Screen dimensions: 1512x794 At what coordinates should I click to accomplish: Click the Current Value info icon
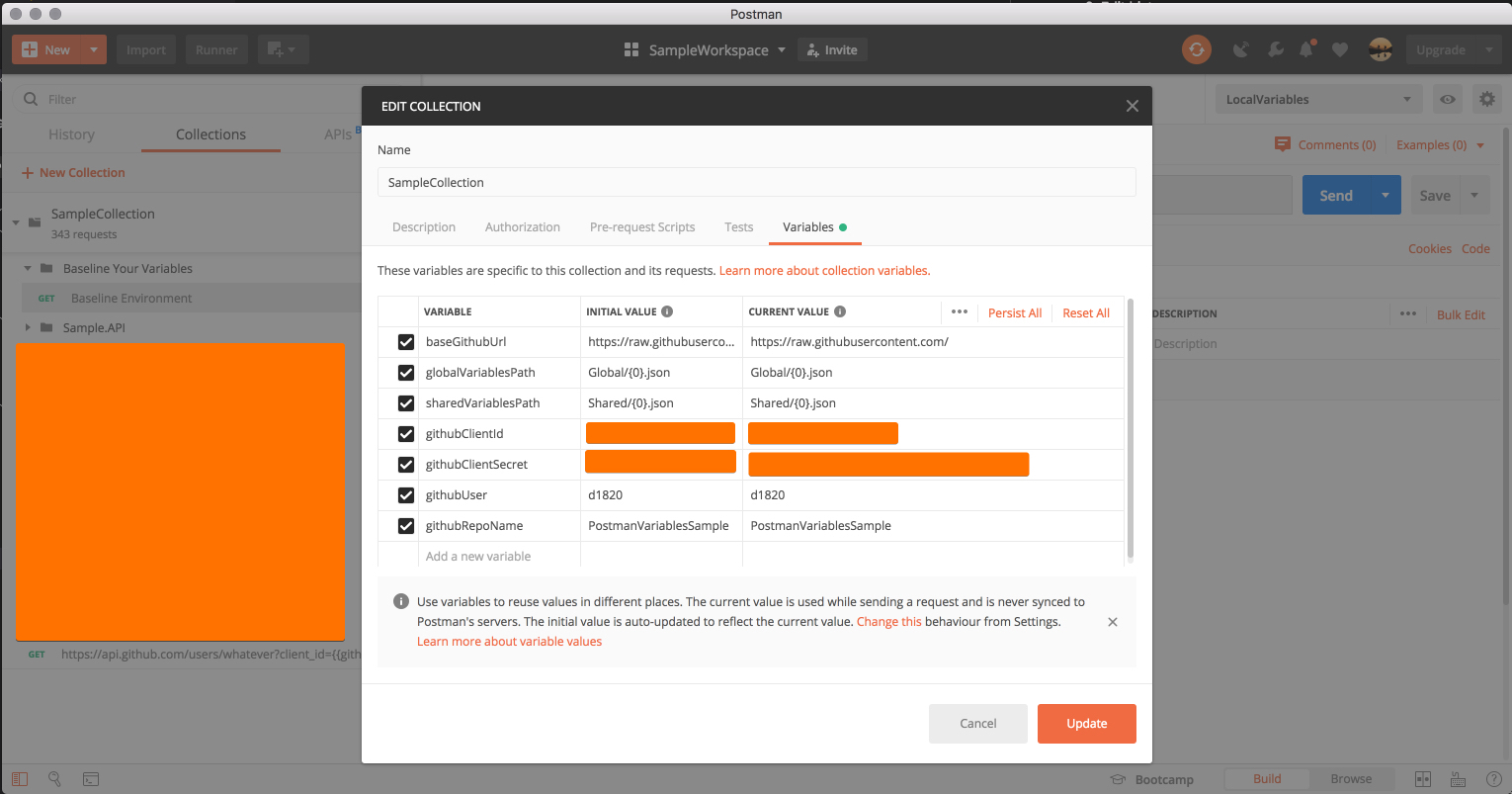(x=840, y=311)
